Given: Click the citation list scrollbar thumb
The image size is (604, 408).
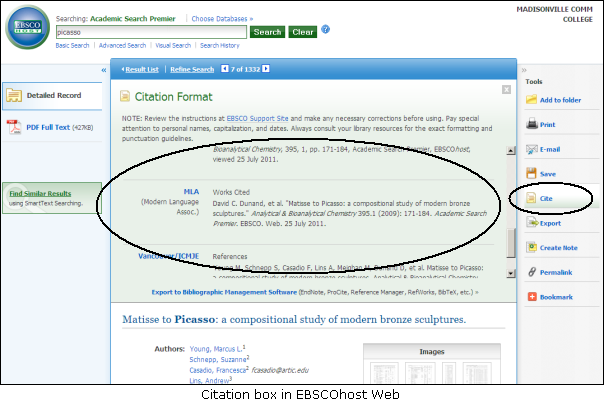Looking at the screenshot, I should 511,243.
